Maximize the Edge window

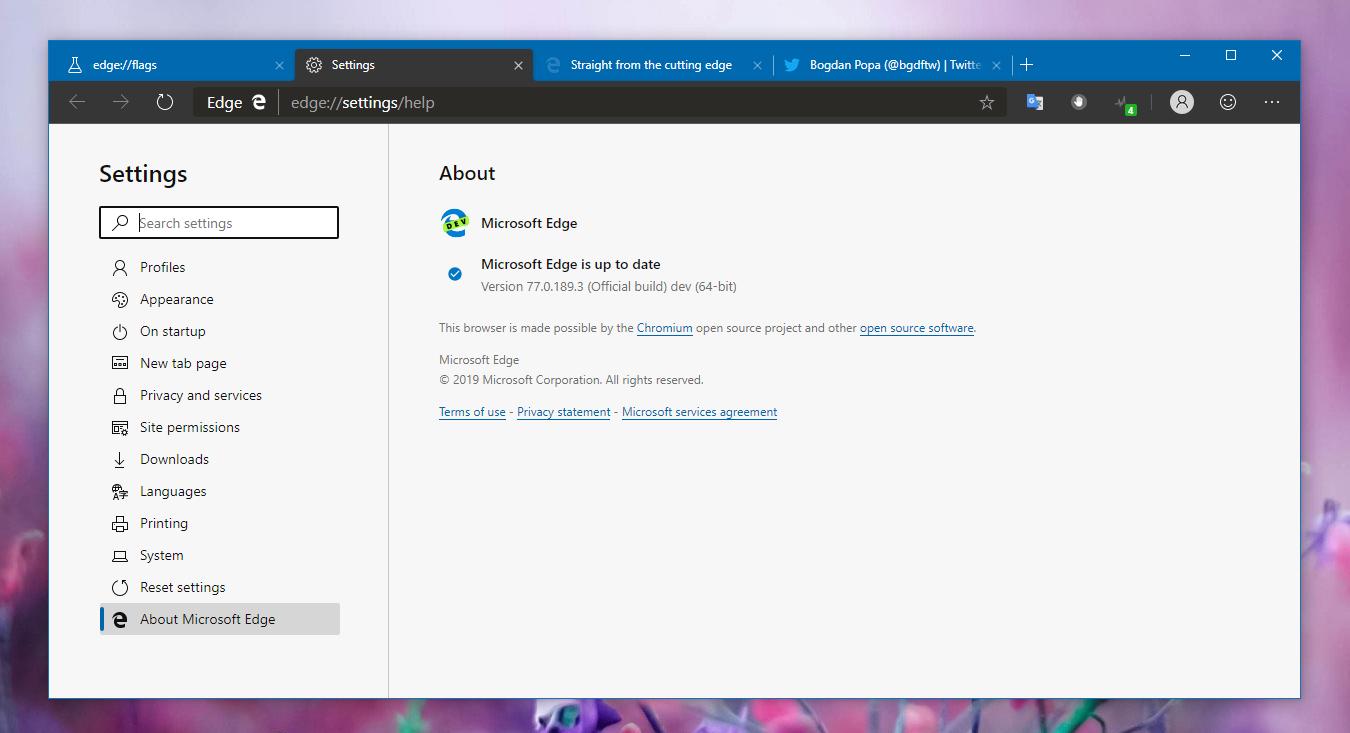point(1231,56)
